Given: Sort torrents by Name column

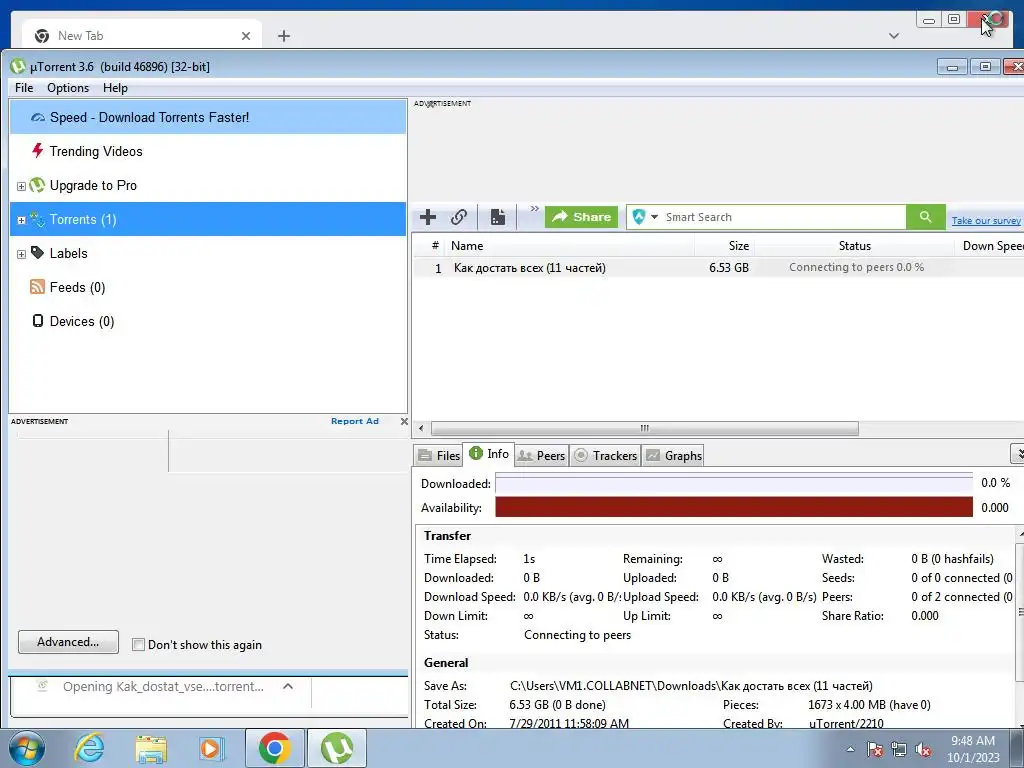Looking at the screenshot, I should (x=569, y=246).
